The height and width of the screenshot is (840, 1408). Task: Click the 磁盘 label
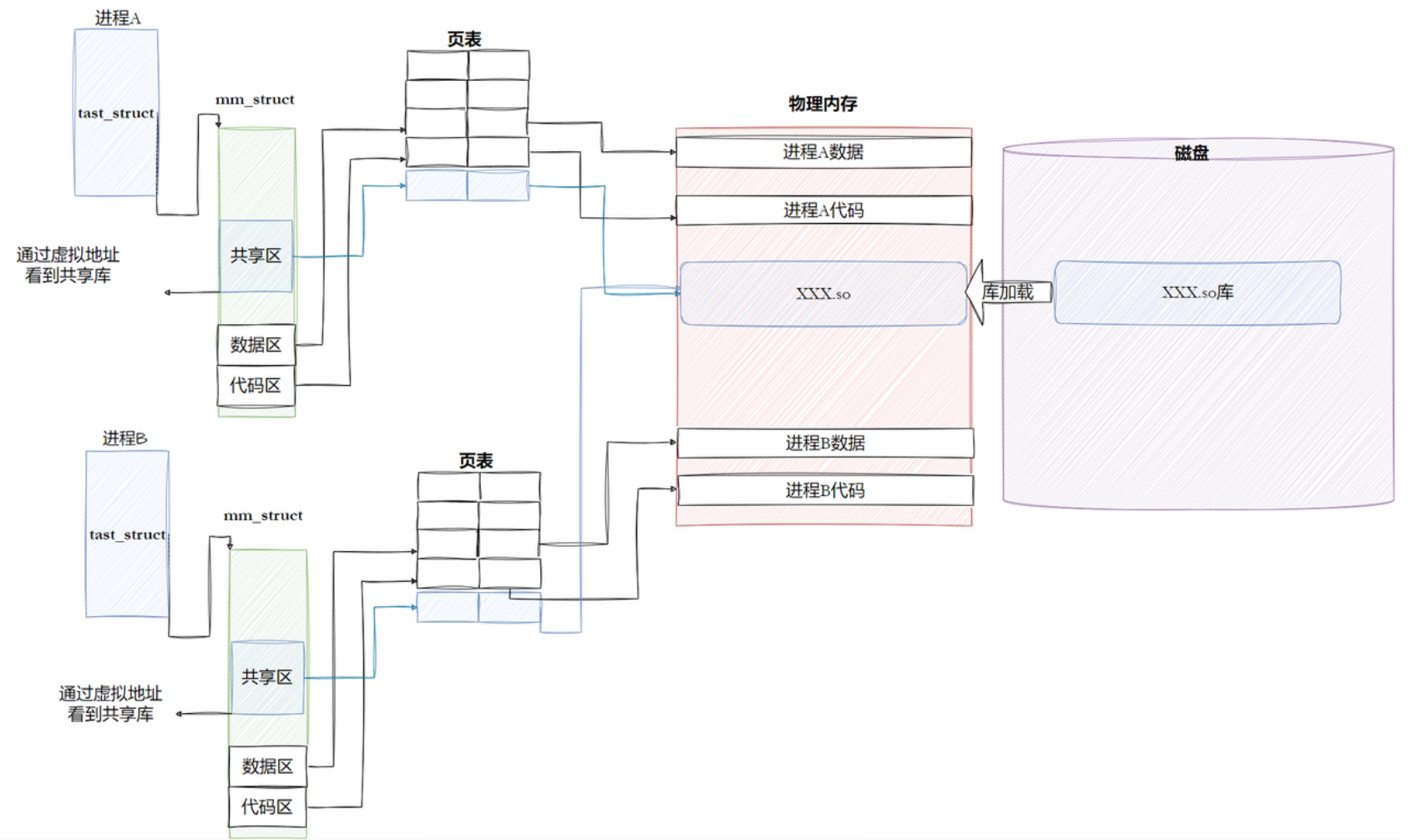click(x=1192, y=153)
